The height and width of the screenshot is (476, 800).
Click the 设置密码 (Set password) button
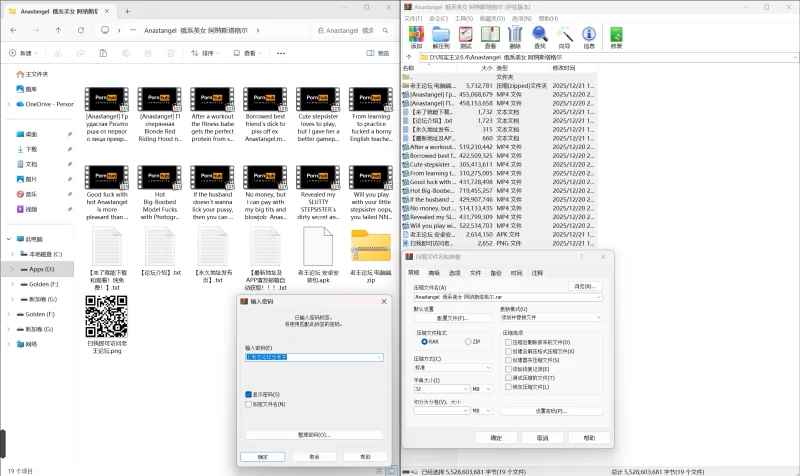pos(550,410)
